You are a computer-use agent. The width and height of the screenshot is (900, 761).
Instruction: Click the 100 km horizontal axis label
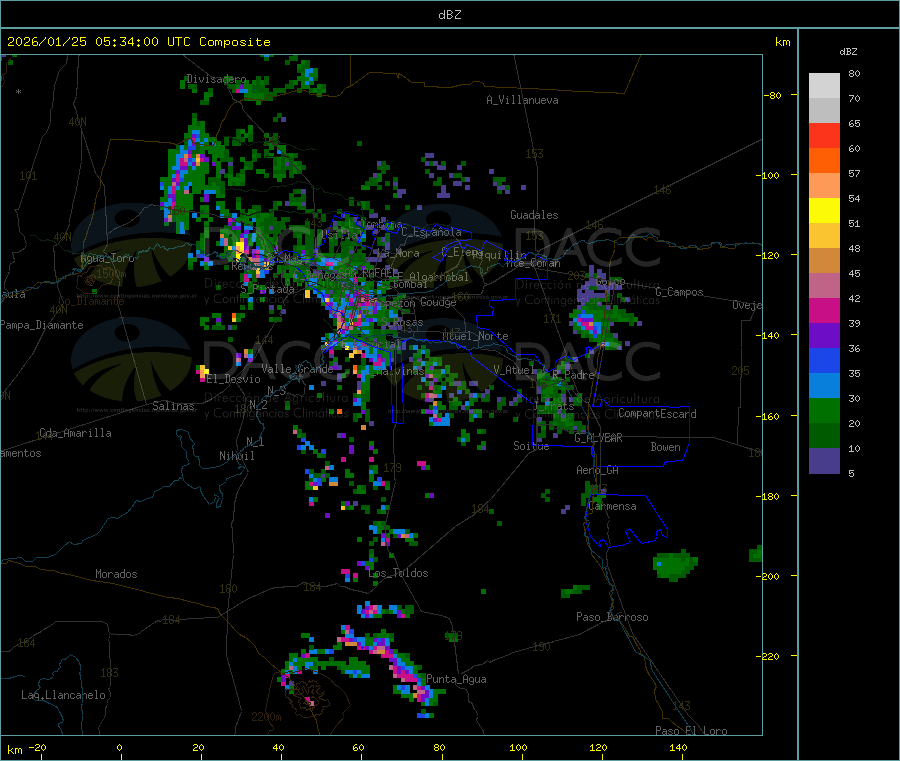point(518,747)
